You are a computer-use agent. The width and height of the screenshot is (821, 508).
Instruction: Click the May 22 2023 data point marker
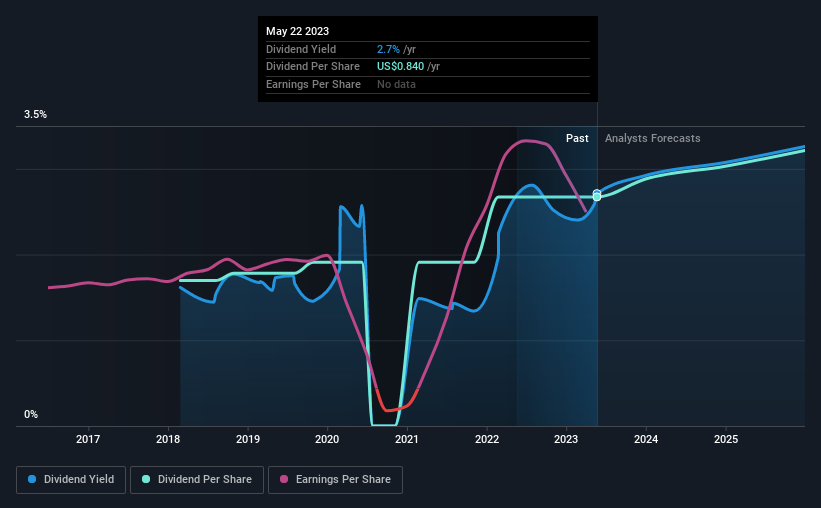(597, 196)
